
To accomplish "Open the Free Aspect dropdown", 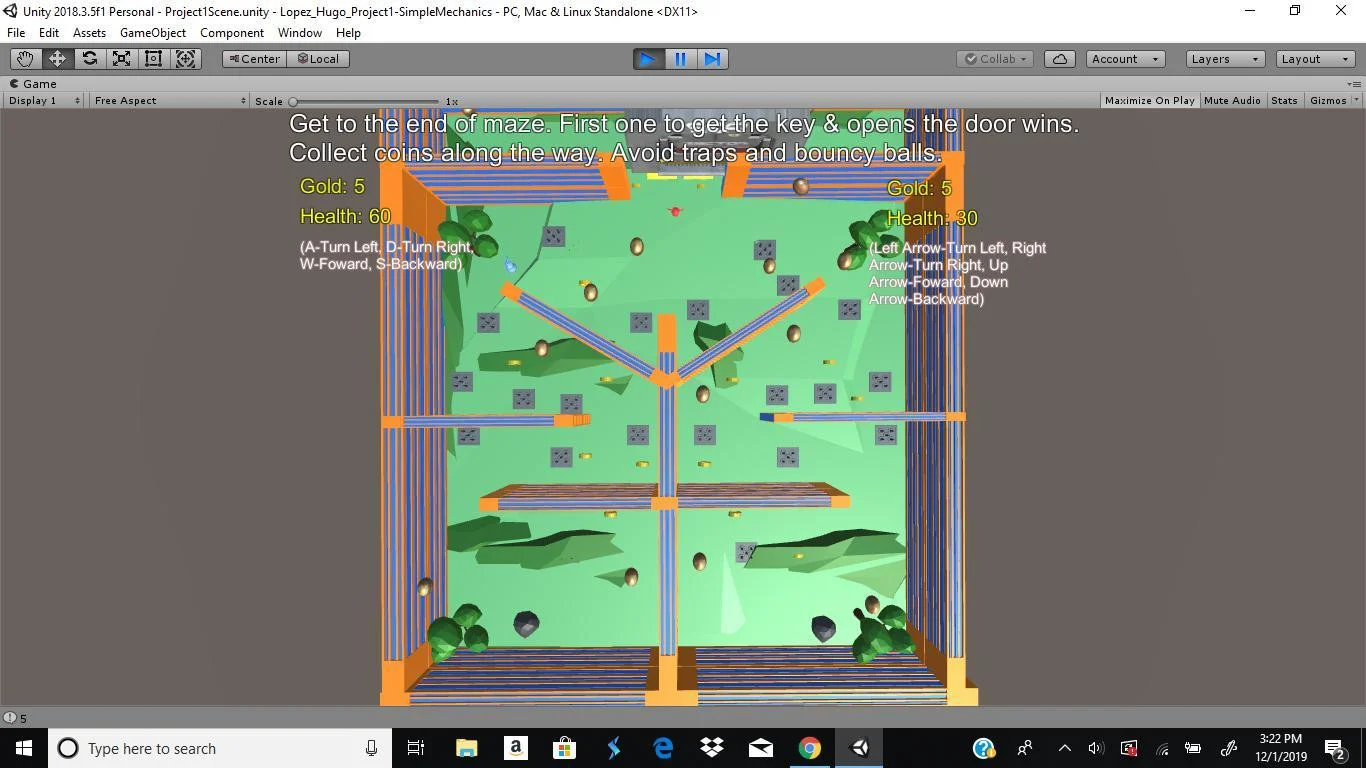I will point(169,100).
